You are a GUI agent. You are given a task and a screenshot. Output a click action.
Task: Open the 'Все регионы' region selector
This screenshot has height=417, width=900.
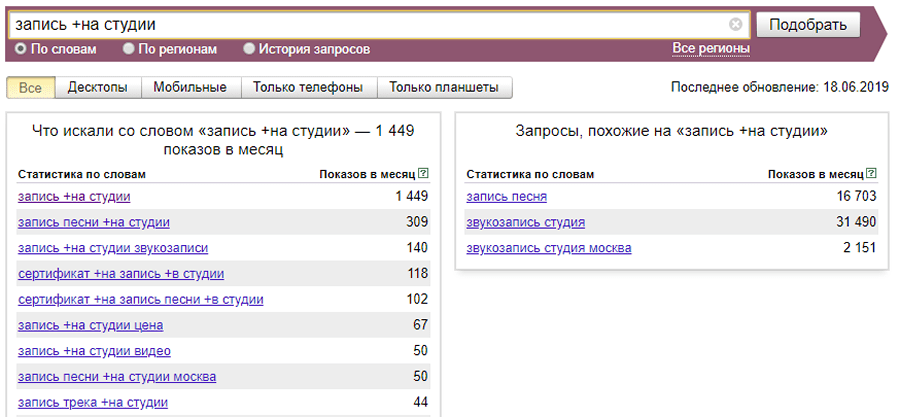tap(710, 48)
